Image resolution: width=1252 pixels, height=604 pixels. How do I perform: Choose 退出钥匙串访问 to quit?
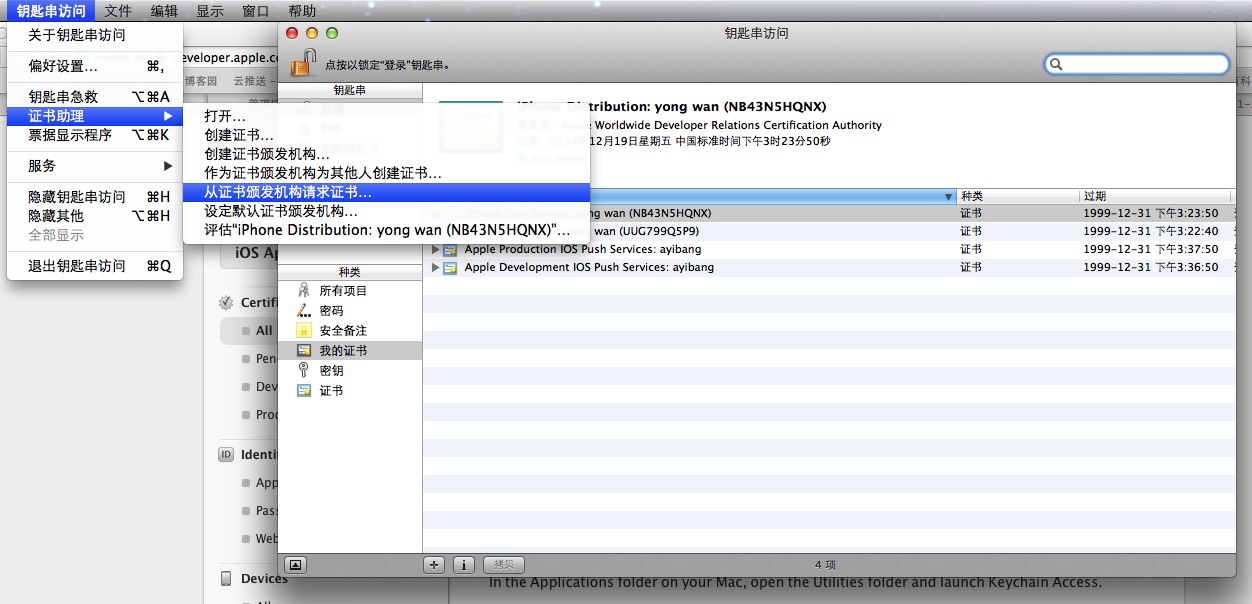[x=95, y=266]
